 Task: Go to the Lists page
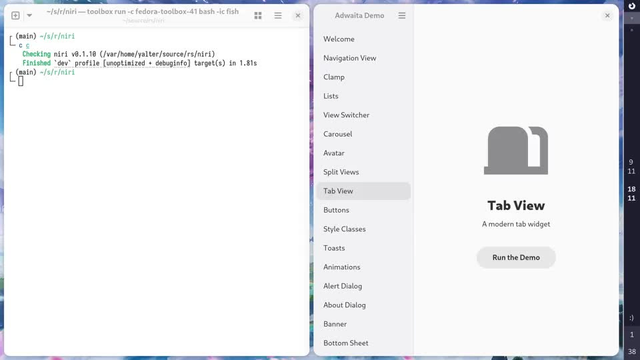(x=363, y=96)
